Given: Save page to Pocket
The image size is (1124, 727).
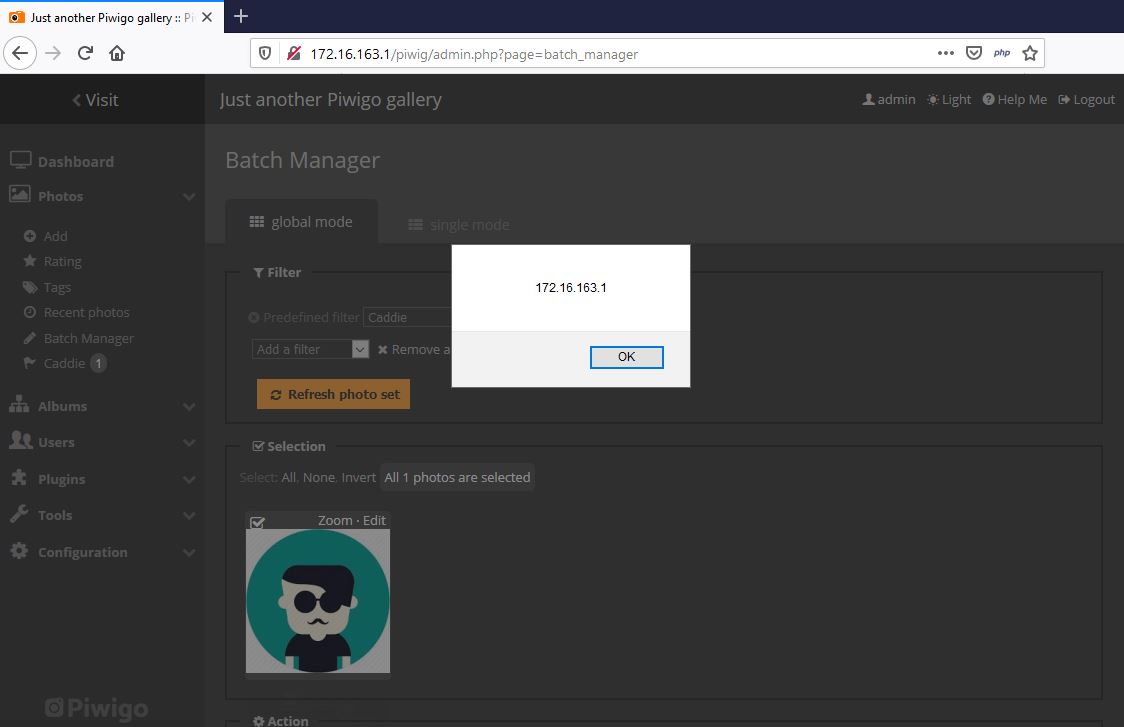Looking at the screenshot, I should click(973, 53).
